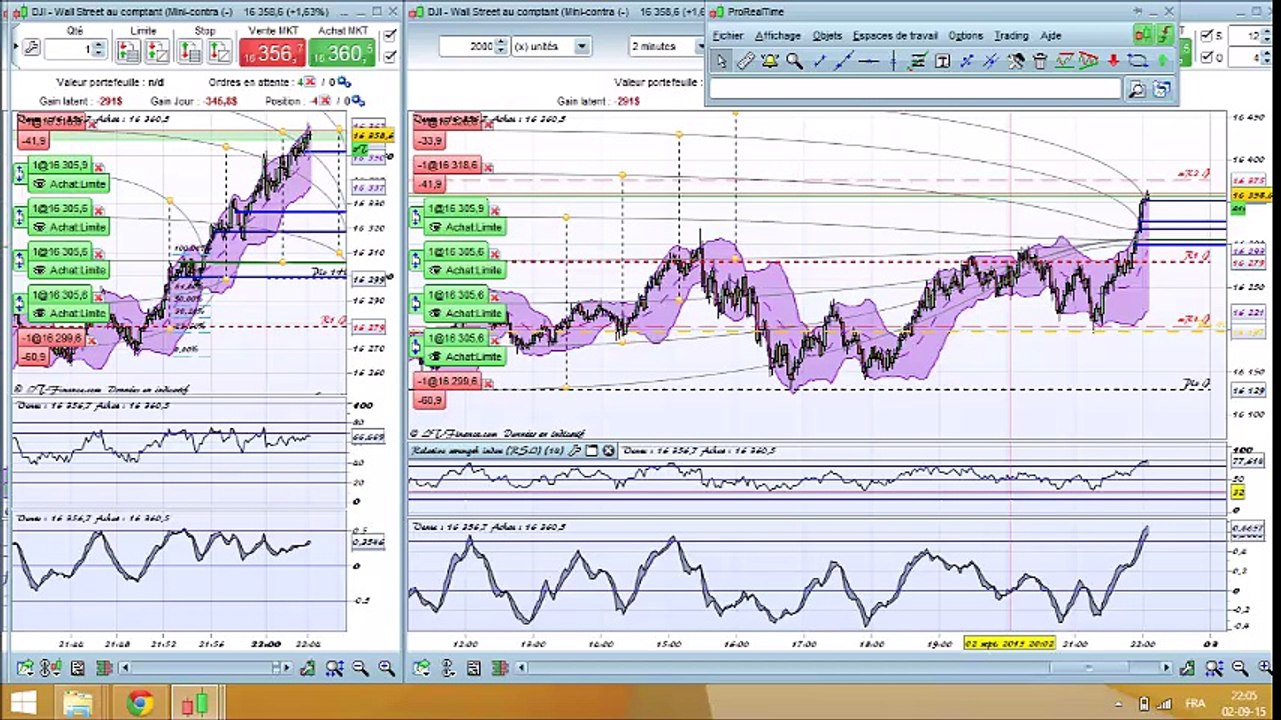The height and width of the screenshot is (720, 1281).
Task: Select the horizontal line tool
Action: pos(869,61)
